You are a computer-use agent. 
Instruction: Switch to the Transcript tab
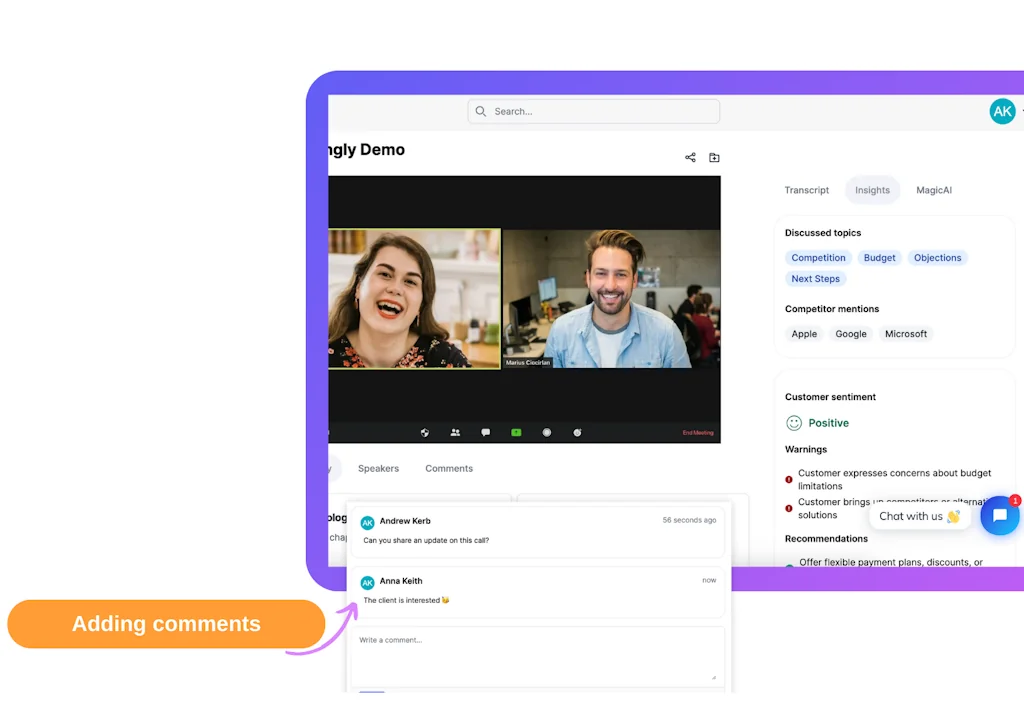(806, 190)
